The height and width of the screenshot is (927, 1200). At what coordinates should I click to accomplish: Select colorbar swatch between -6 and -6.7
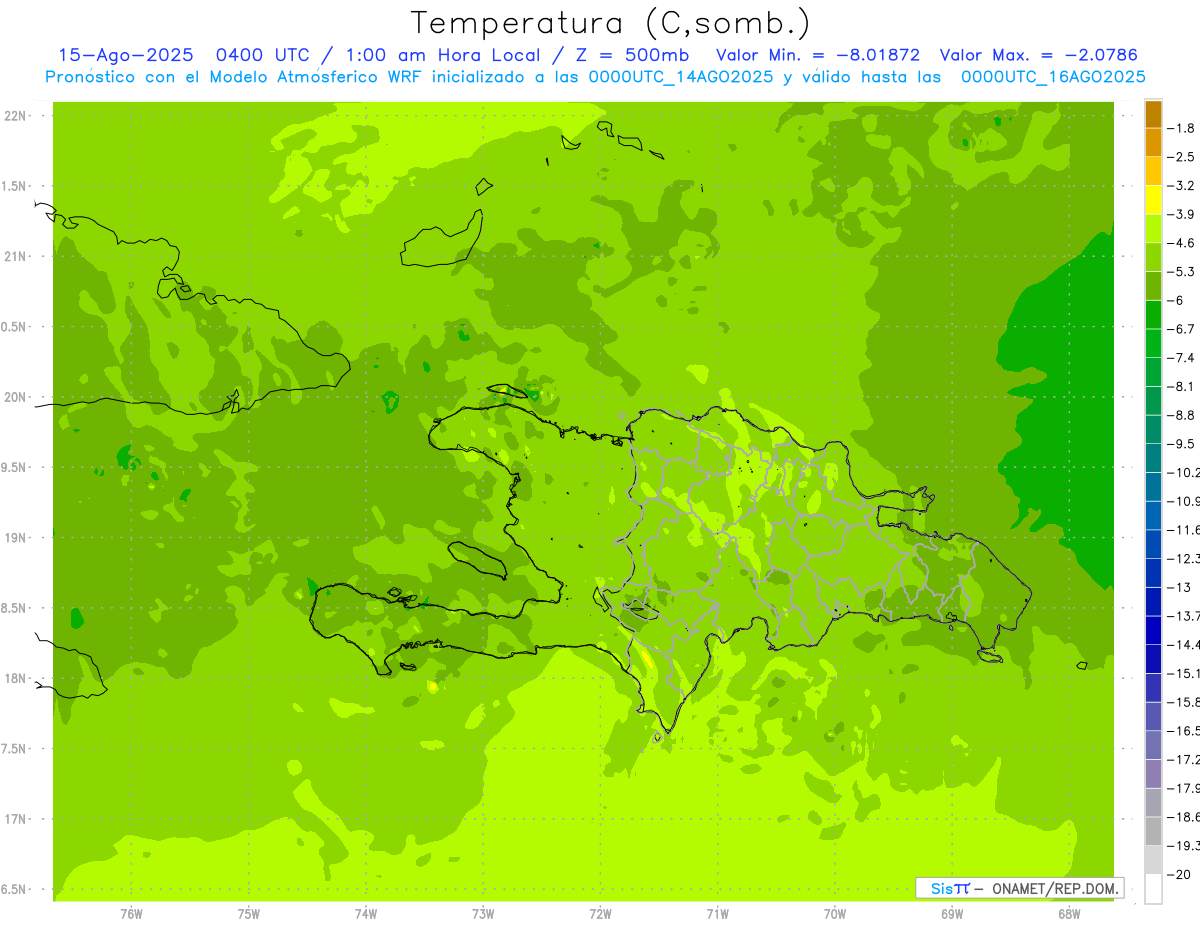(1153, 315)
